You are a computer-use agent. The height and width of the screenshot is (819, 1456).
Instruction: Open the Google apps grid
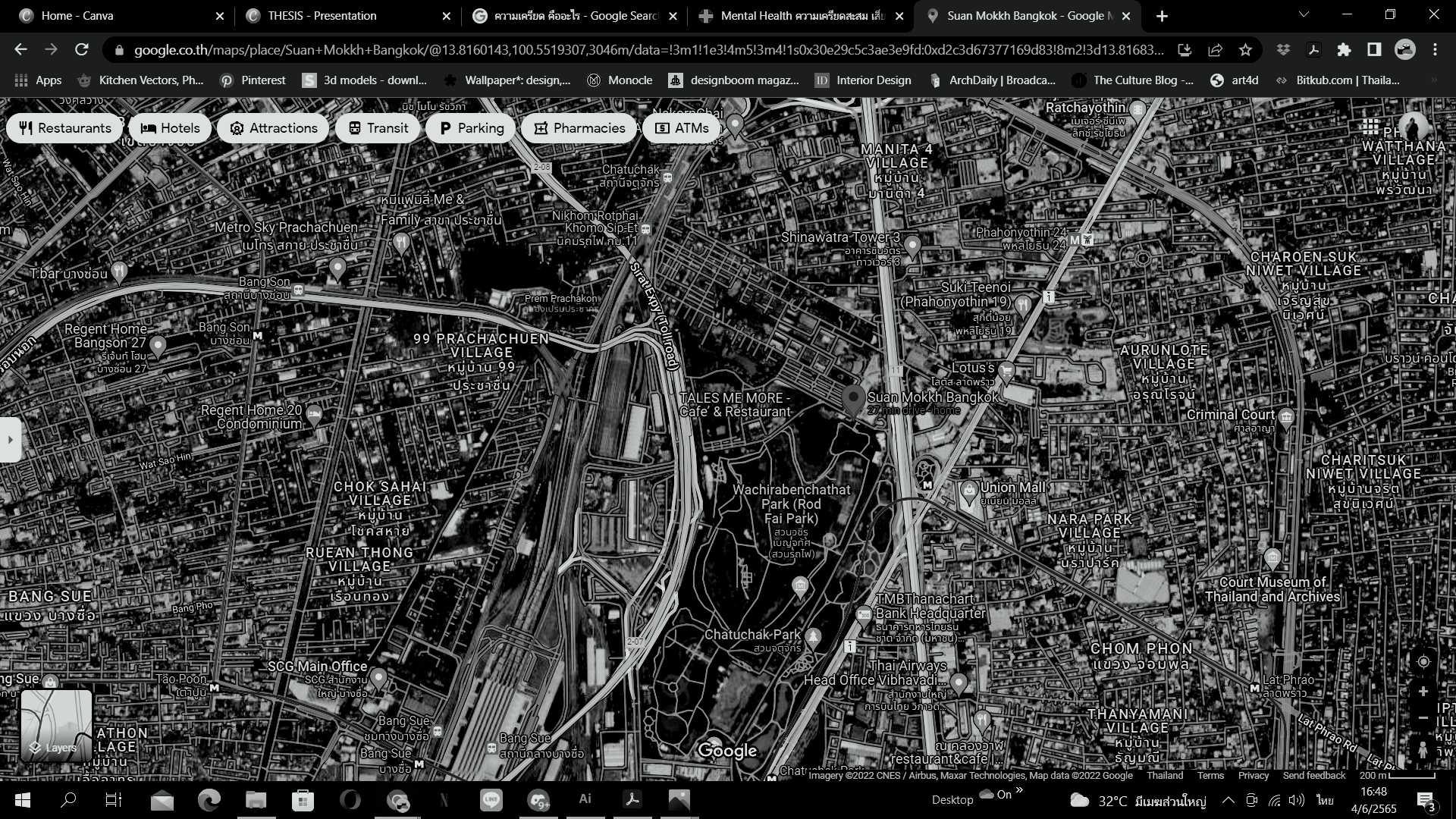pyautogui.click(x=1370, y=127)
